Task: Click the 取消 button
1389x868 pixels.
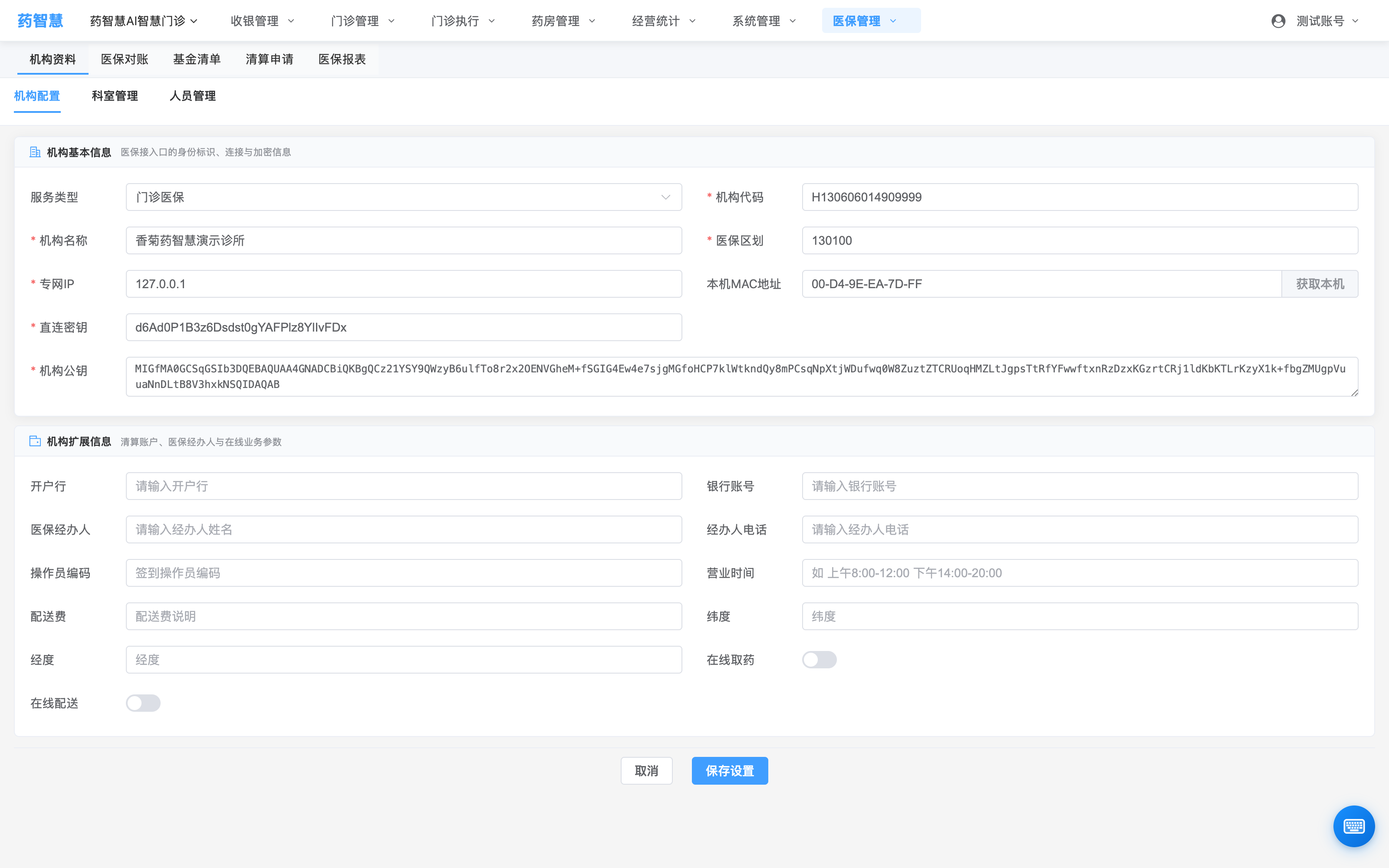Action: (x=646, y=771)
